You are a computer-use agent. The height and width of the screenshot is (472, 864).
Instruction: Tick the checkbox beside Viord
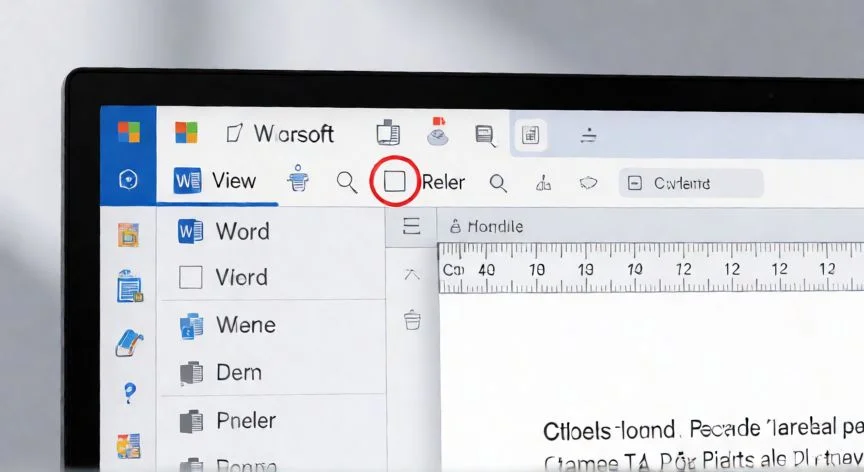[x=191, y=277]
